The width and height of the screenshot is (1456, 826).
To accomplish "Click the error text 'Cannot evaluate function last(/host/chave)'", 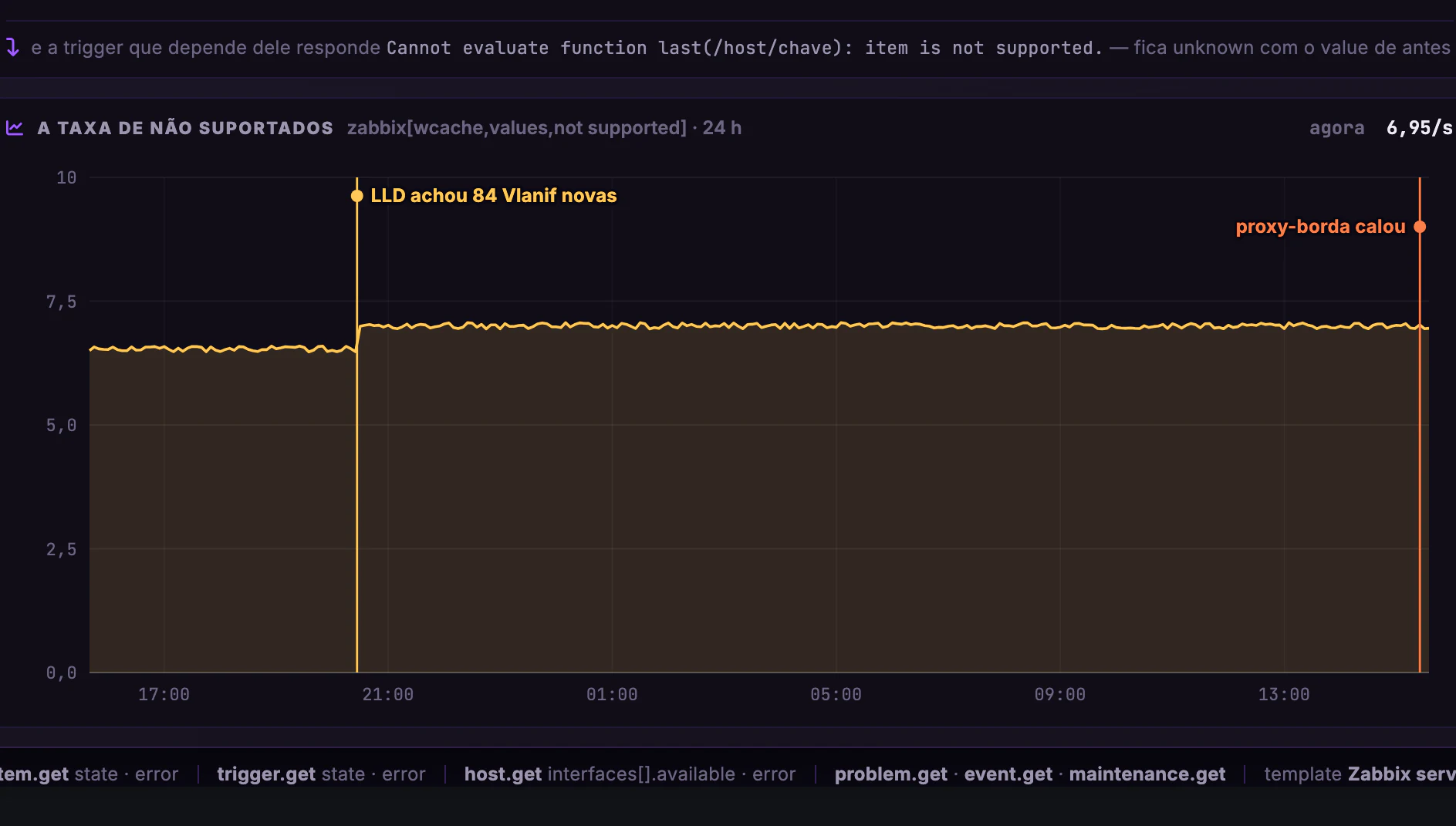I will pos(614,48).
